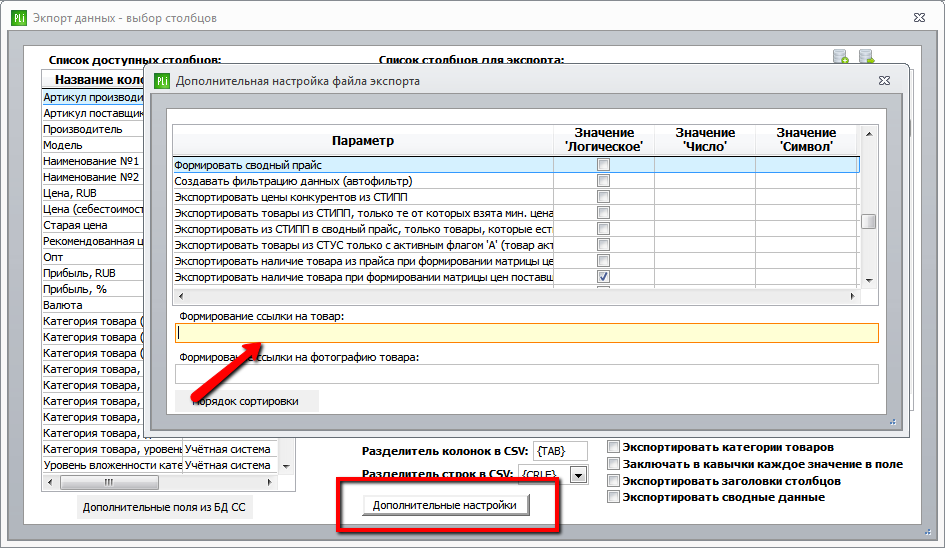Click the resize grip of the additional settings dialog
The image size is (945, 548).
coord(893,422)
